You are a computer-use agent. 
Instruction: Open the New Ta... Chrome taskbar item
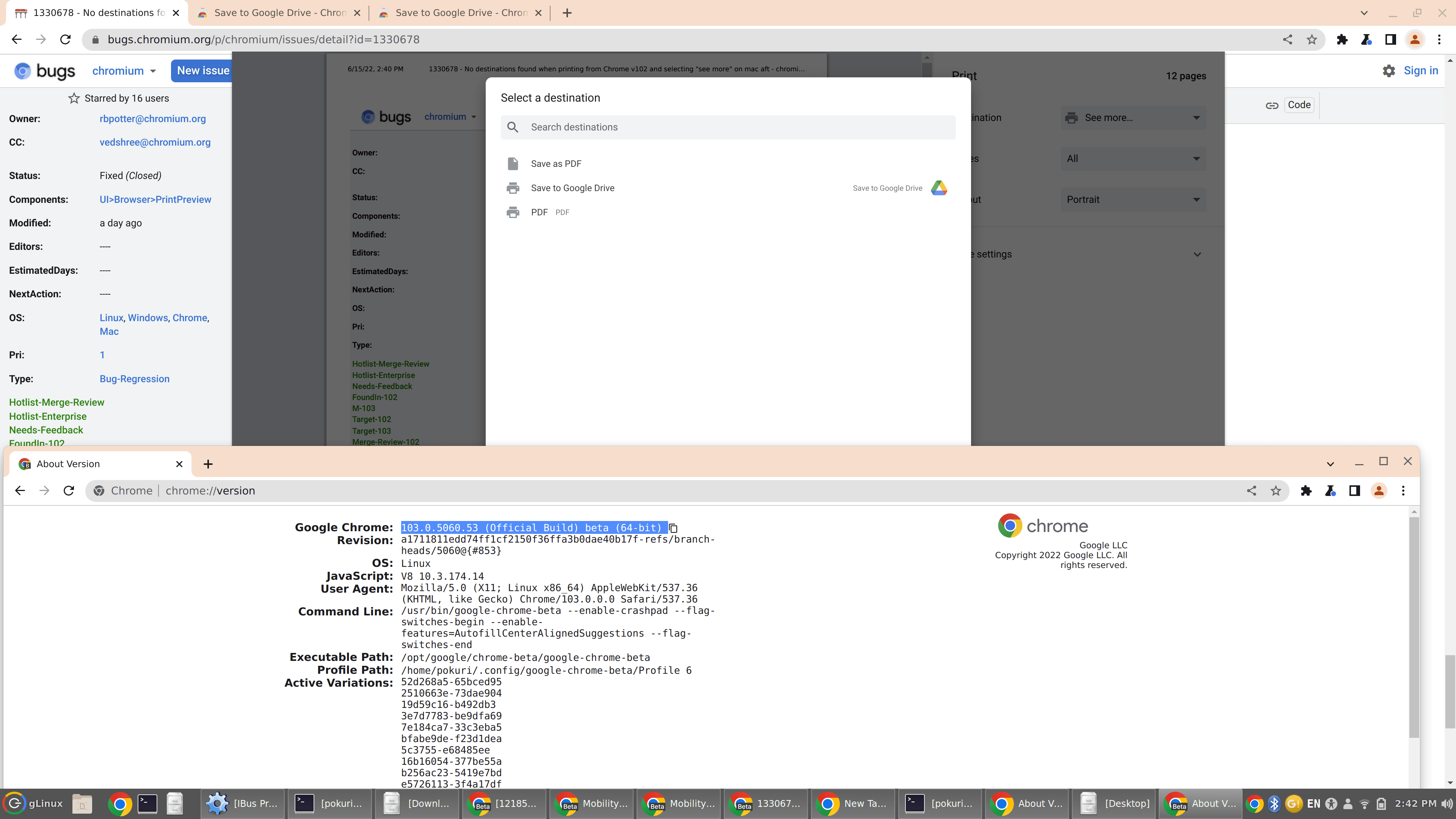(853, 803)
